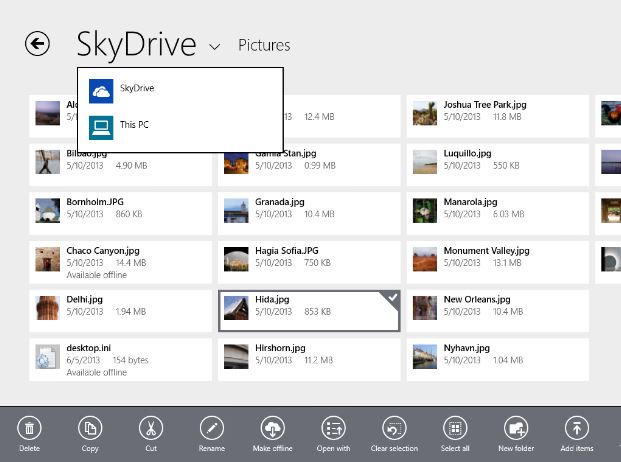
Task: Uncheck the selected Hida.jpg checkmark
Action: pos(392,297)
